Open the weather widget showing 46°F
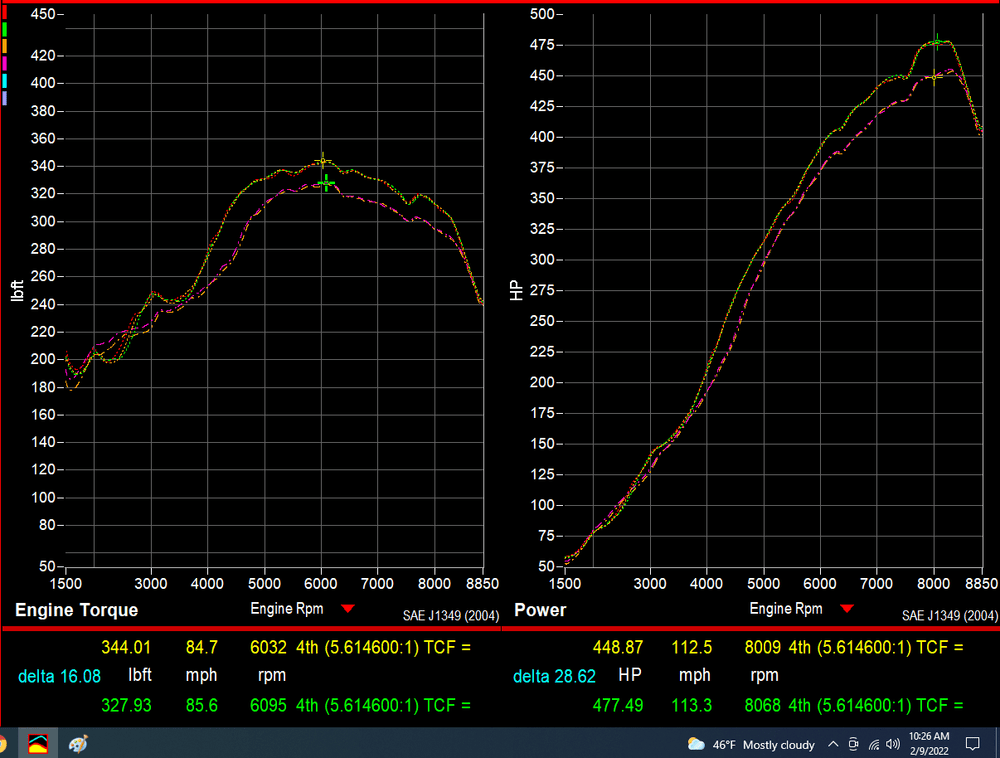The width and height of the screenshot is (1000, 758). pyautogui.click(x=751, y=744)
